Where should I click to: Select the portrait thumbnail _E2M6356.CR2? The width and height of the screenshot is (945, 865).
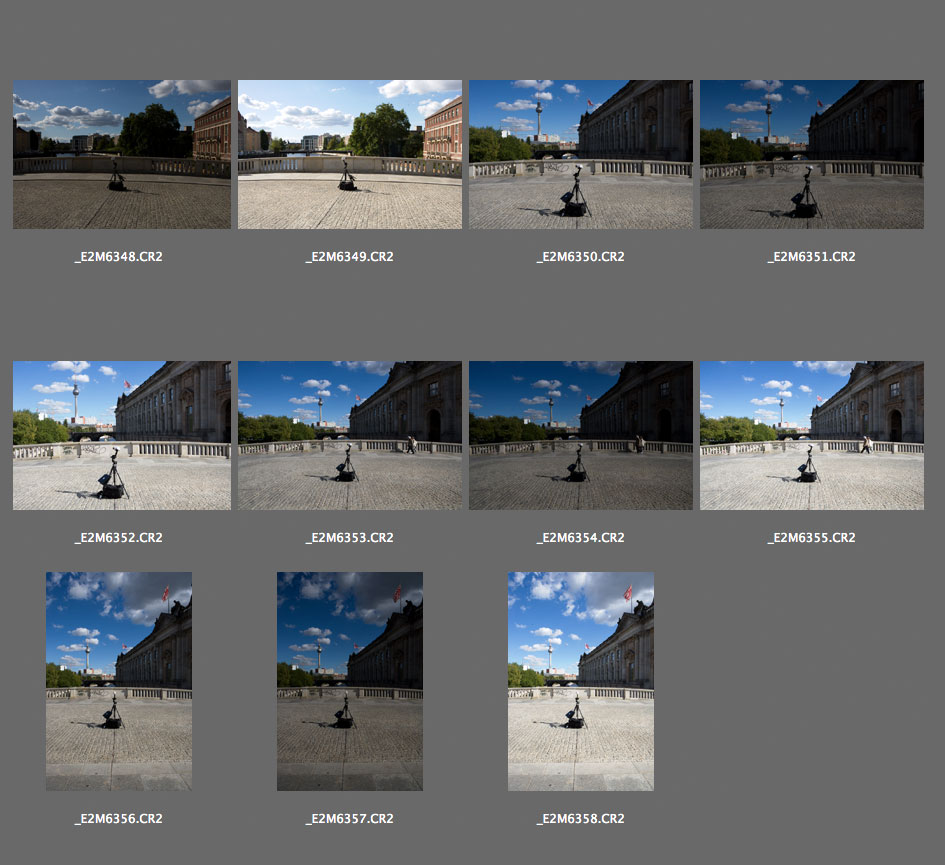pos(119,681)
